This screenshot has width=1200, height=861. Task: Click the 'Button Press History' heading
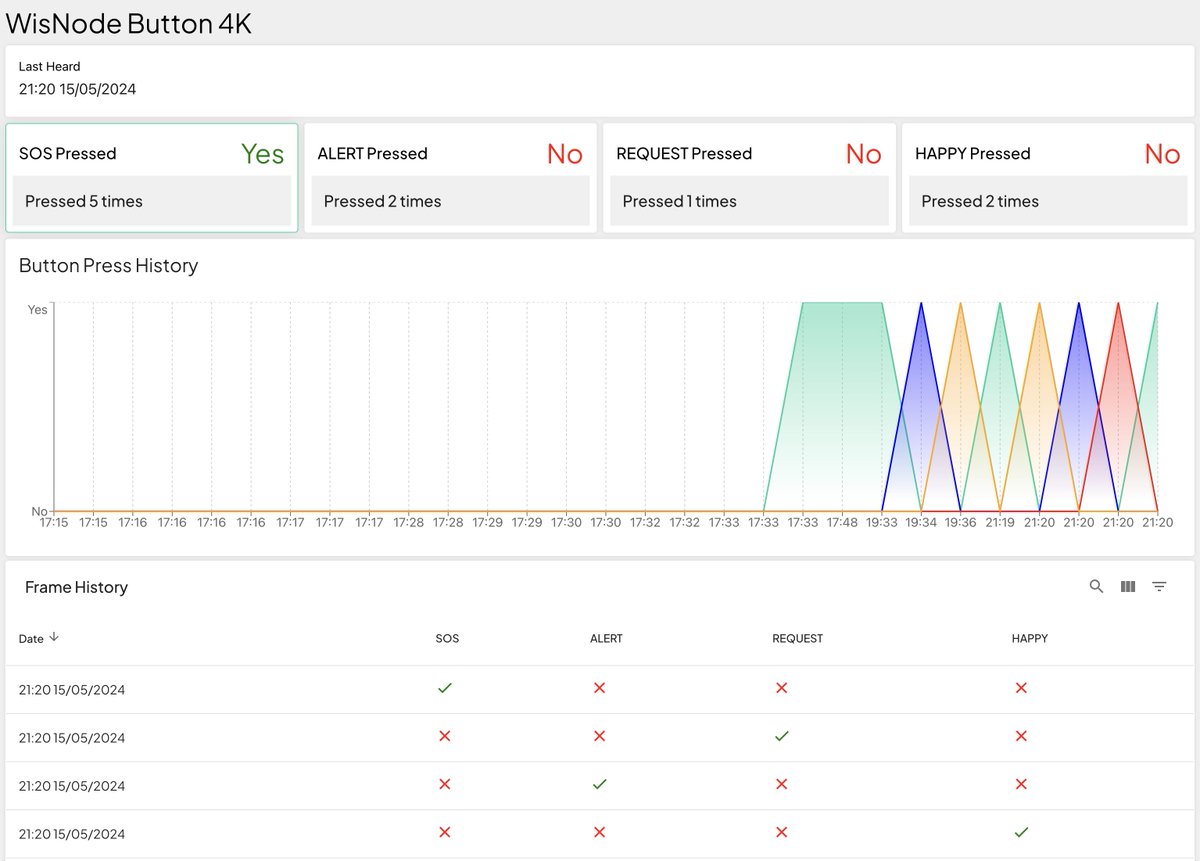tap(109, 265)
